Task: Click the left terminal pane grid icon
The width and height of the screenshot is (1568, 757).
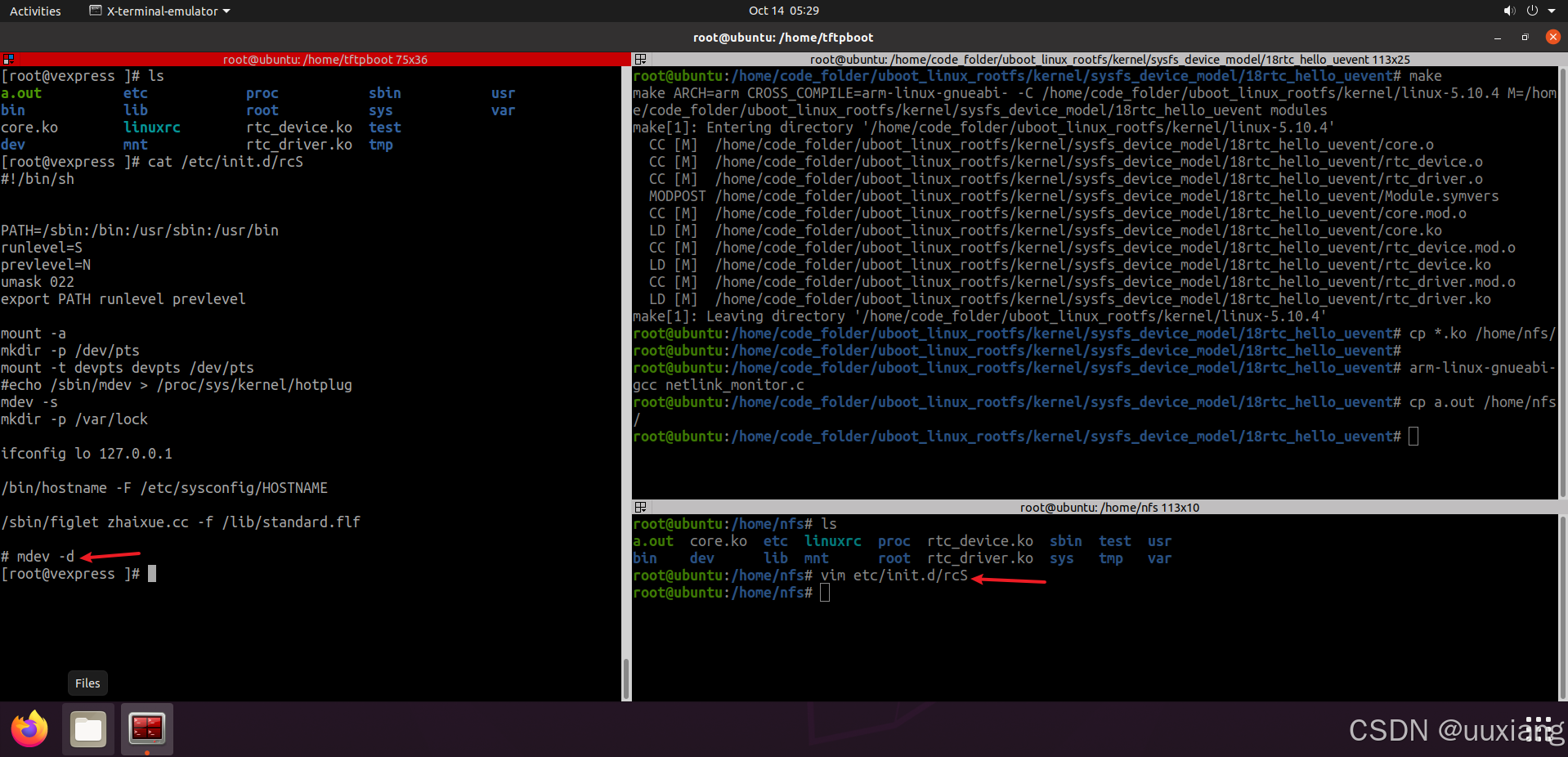Action: click(x=8, y=59)
